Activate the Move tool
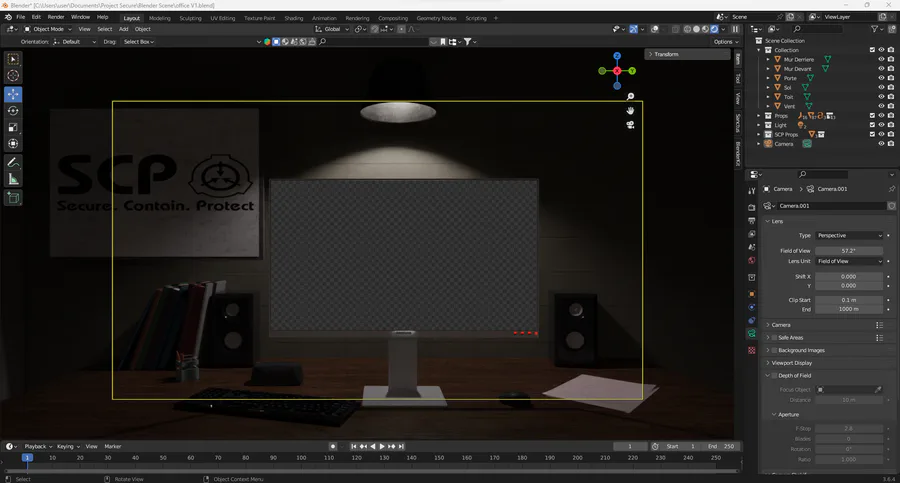The width and height of the screenshot is (900, 483). pos(13,94)
